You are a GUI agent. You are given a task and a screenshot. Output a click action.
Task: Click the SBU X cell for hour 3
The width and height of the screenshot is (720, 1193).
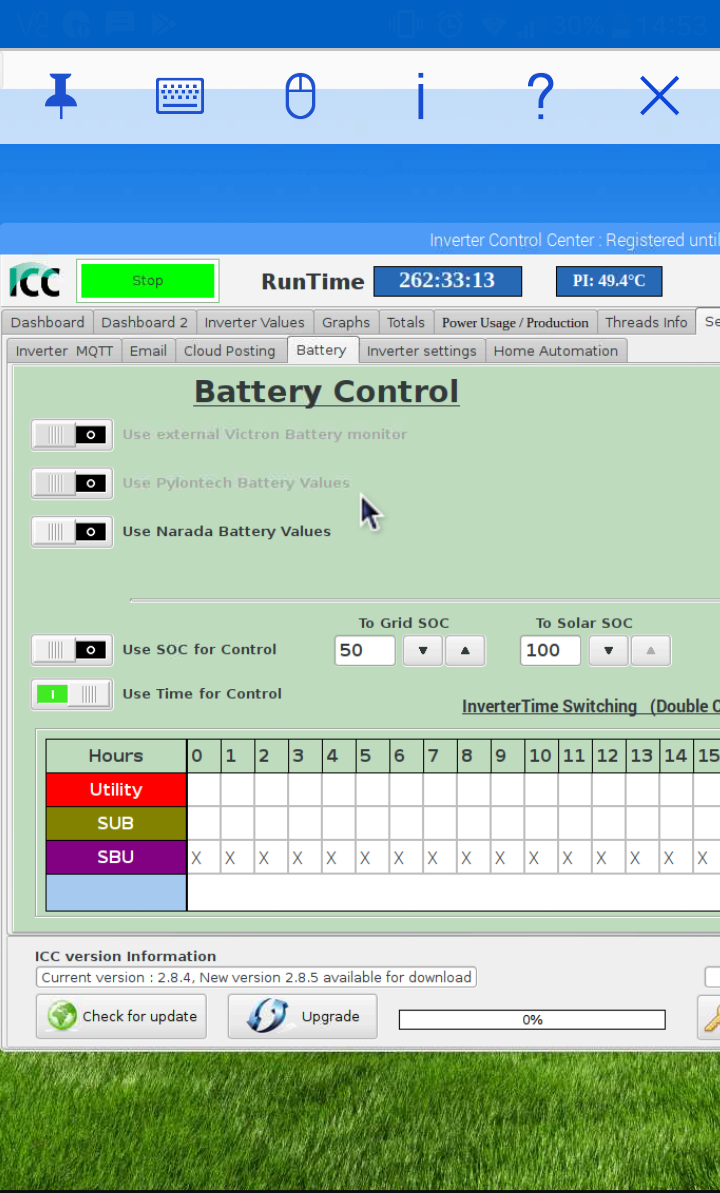(x=305, y=857)
